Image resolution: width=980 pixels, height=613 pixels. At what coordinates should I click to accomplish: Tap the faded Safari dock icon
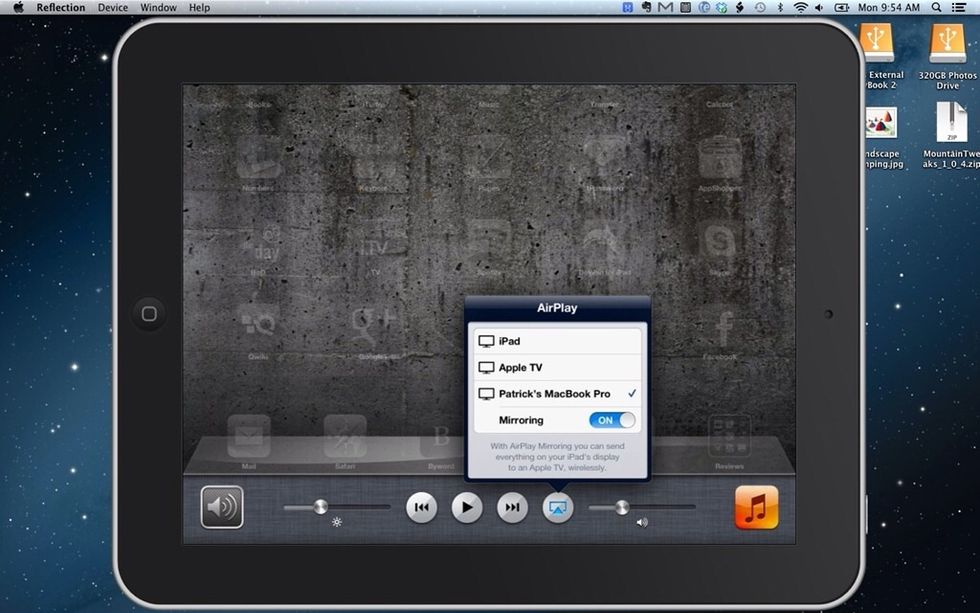pos(345,436)
